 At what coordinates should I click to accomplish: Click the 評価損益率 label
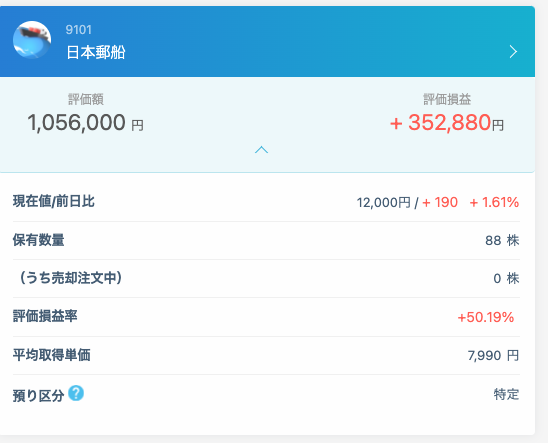45,316
